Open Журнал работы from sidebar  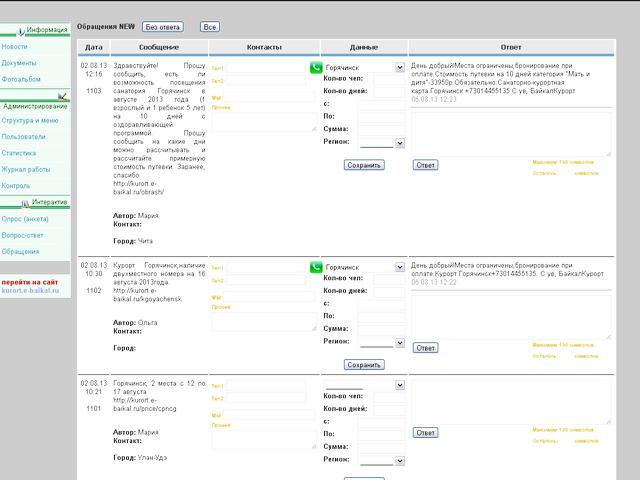[x=26, y=169]
